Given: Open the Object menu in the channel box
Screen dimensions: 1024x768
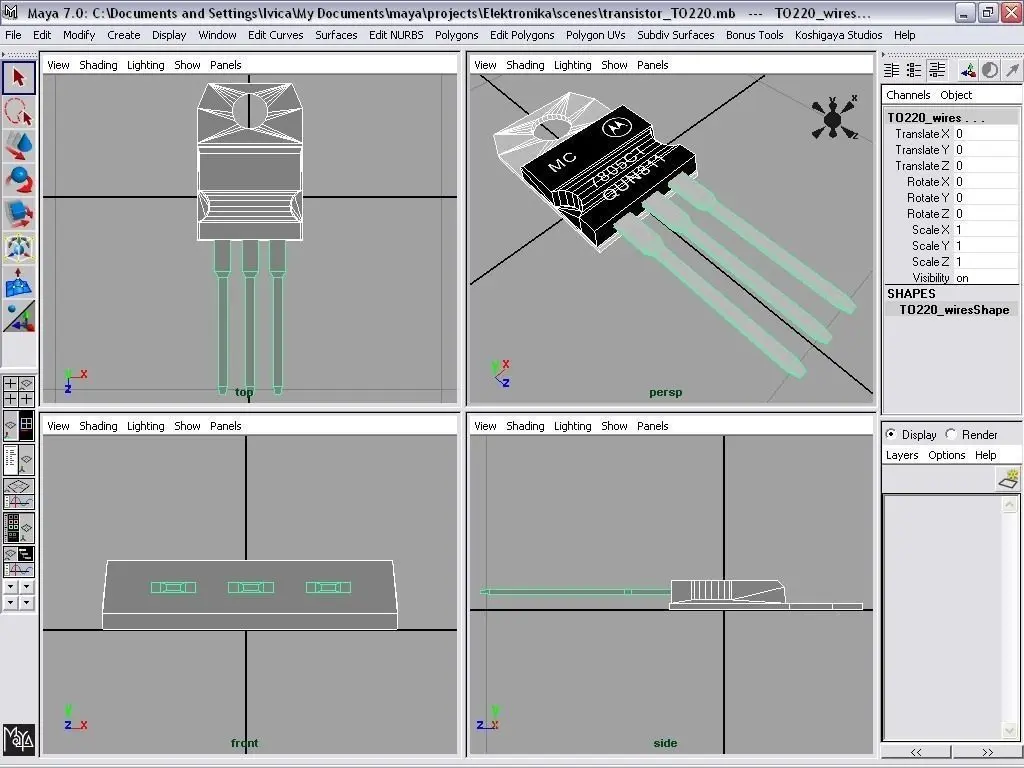Looking at the screenshot, I should click(956, 95).
